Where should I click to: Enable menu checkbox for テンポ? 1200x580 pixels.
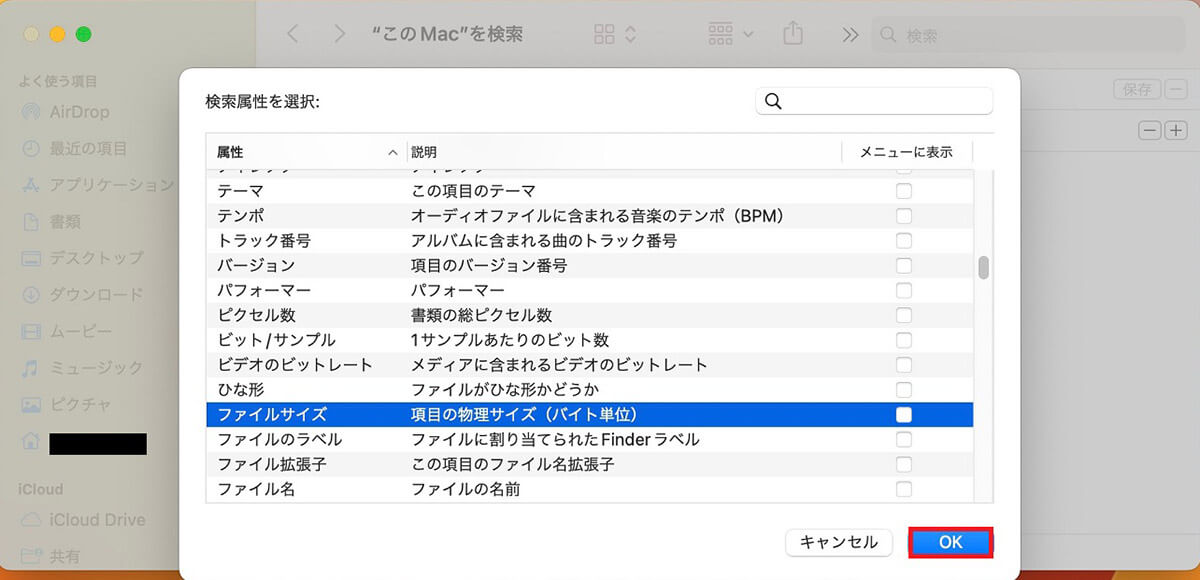click(x=904, y=215)
